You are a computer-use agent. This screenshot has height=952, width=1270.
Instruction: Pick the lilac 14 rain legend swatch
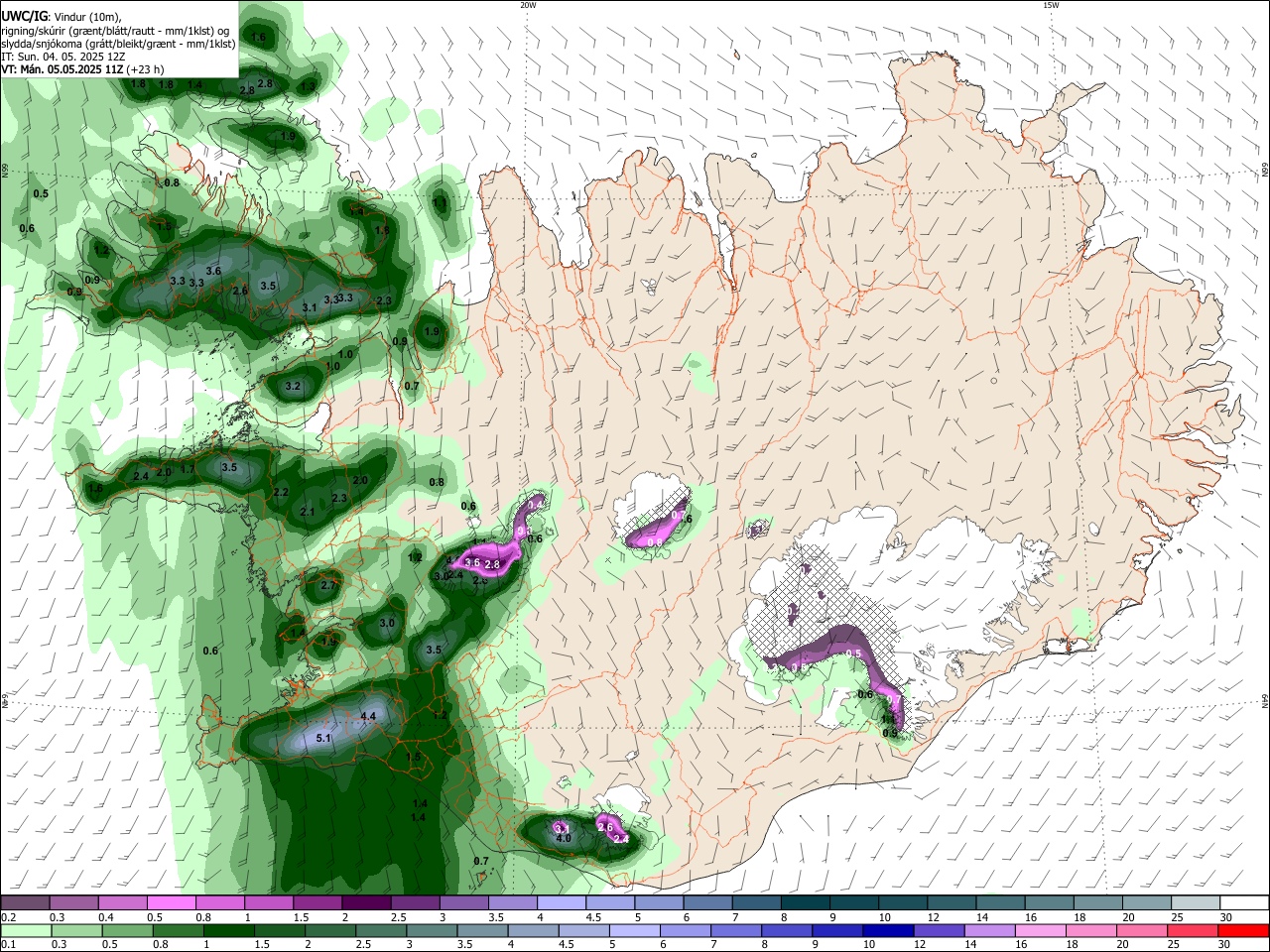coord(990,930)
